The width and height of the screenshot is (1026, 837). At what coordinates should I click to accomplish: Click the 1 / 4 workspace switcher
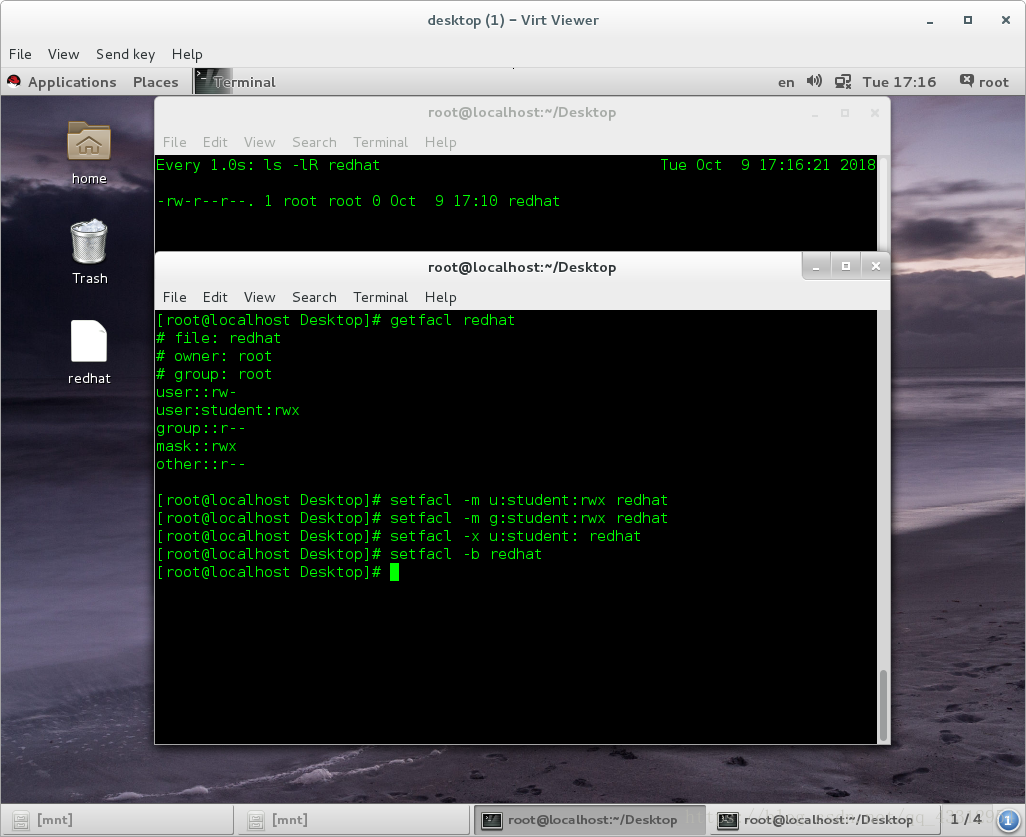point(966,819)
